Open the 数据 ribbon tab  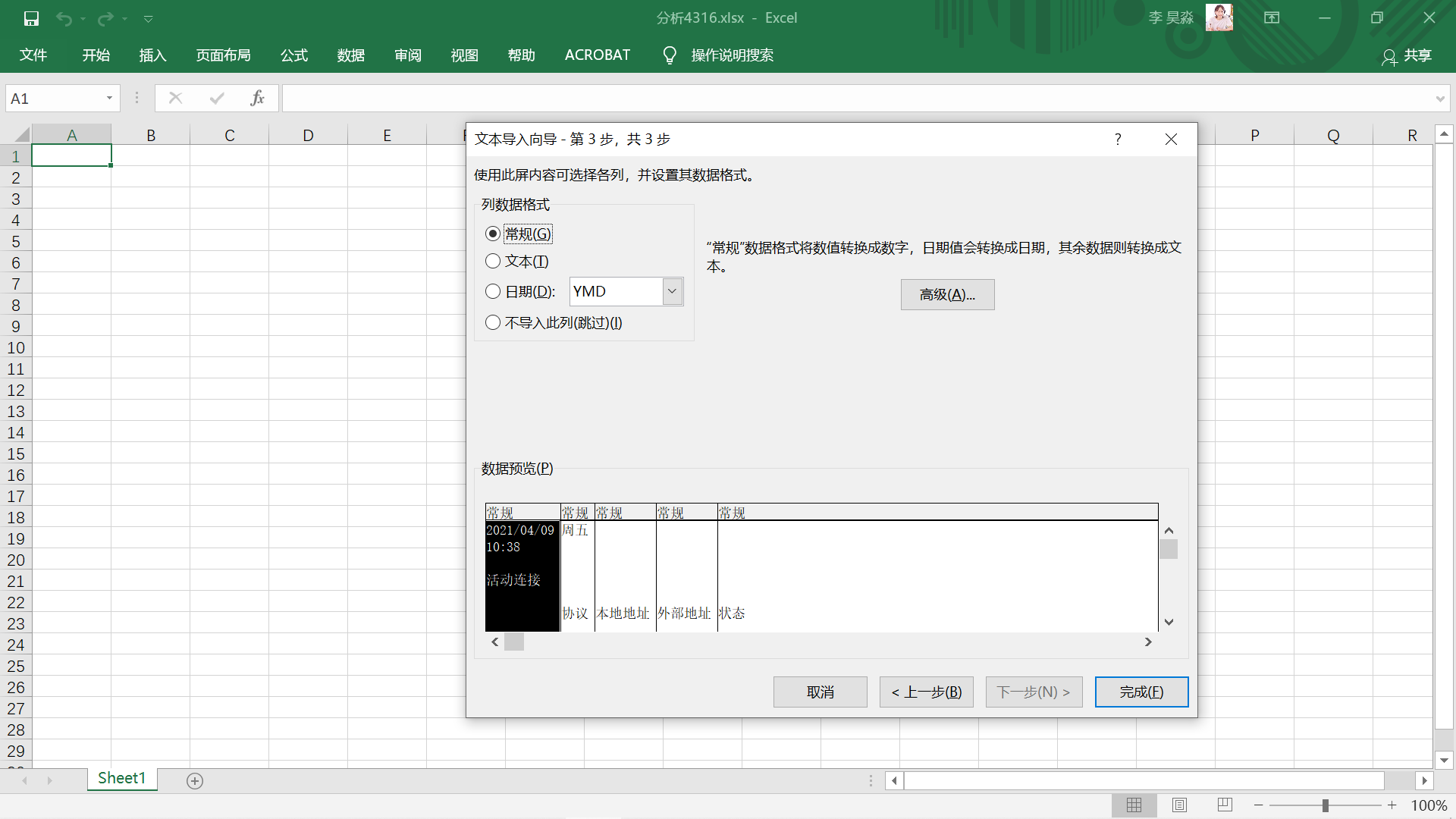350,55
